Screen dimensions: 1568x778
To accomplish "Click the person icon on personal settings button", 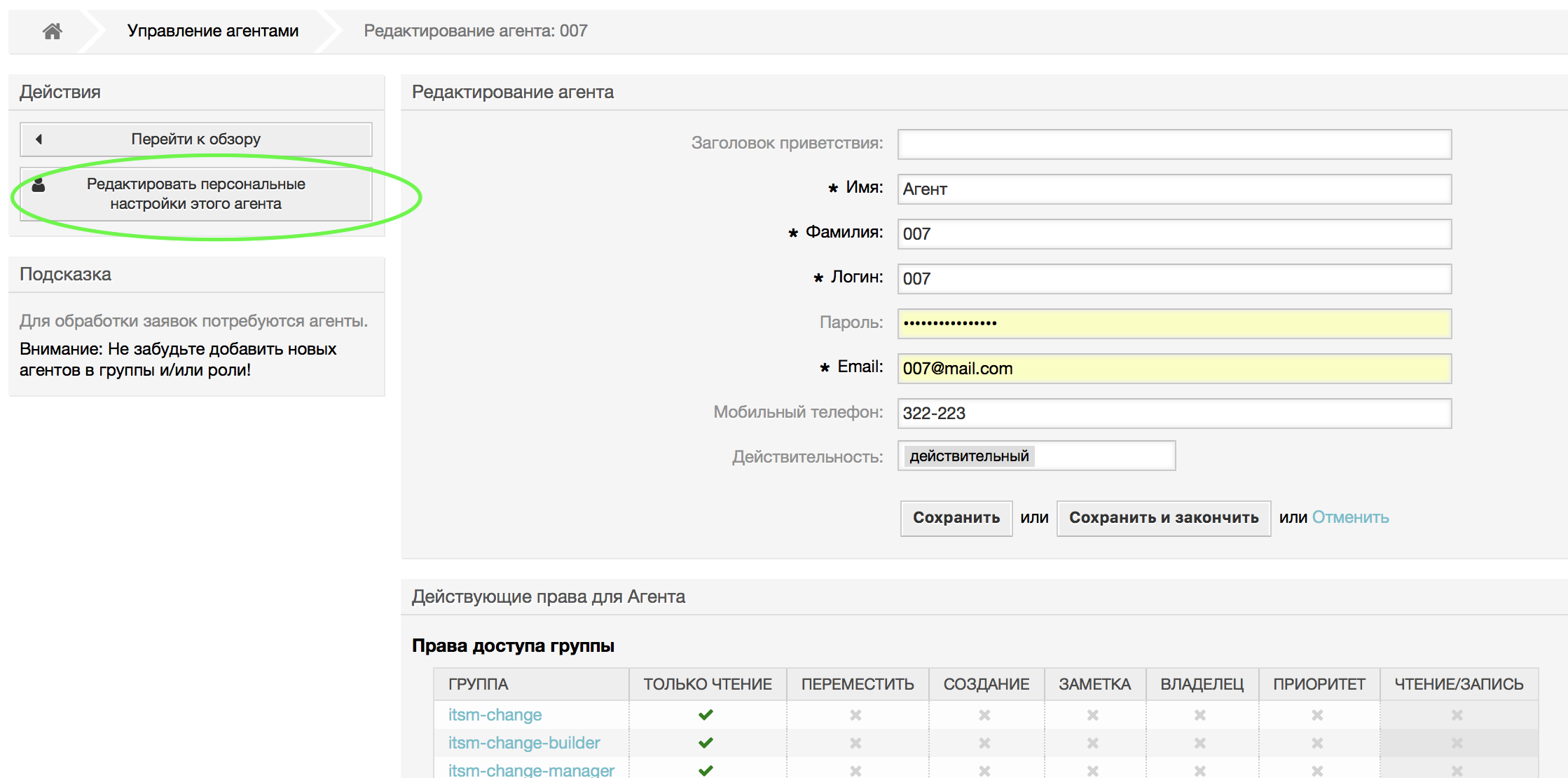I will click(39, 184).
